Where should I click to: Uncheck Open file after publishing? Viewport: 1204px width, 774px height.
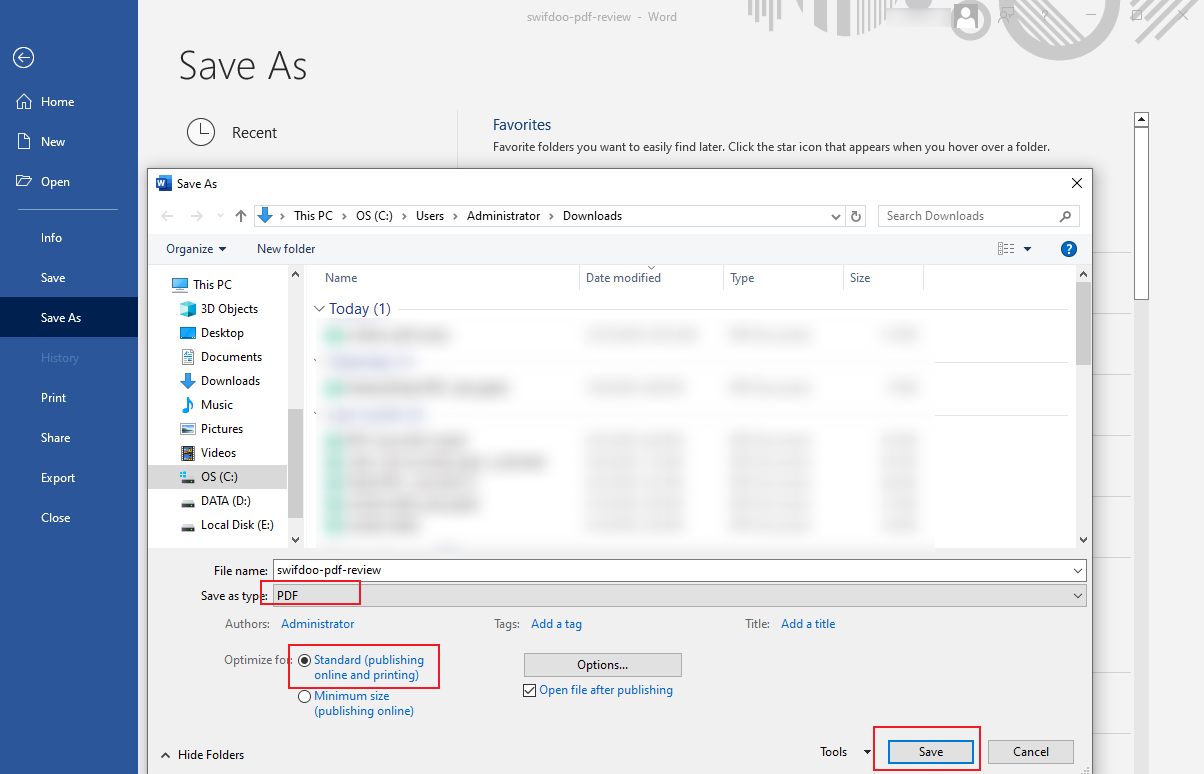tap(529, 690)
